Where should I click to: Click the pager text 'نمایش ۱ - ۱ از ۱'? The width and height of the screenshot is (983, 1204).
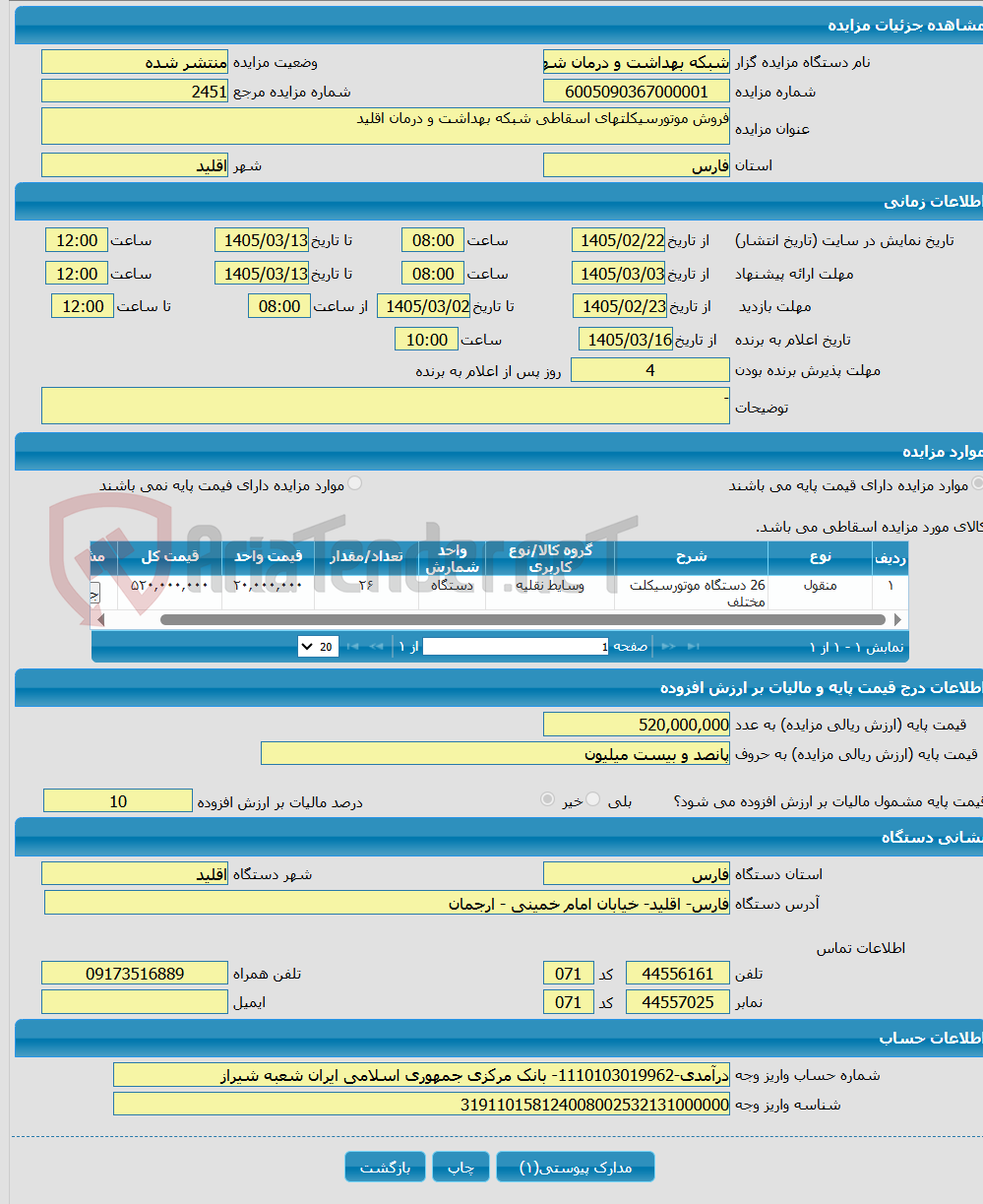tap(856, 647)
